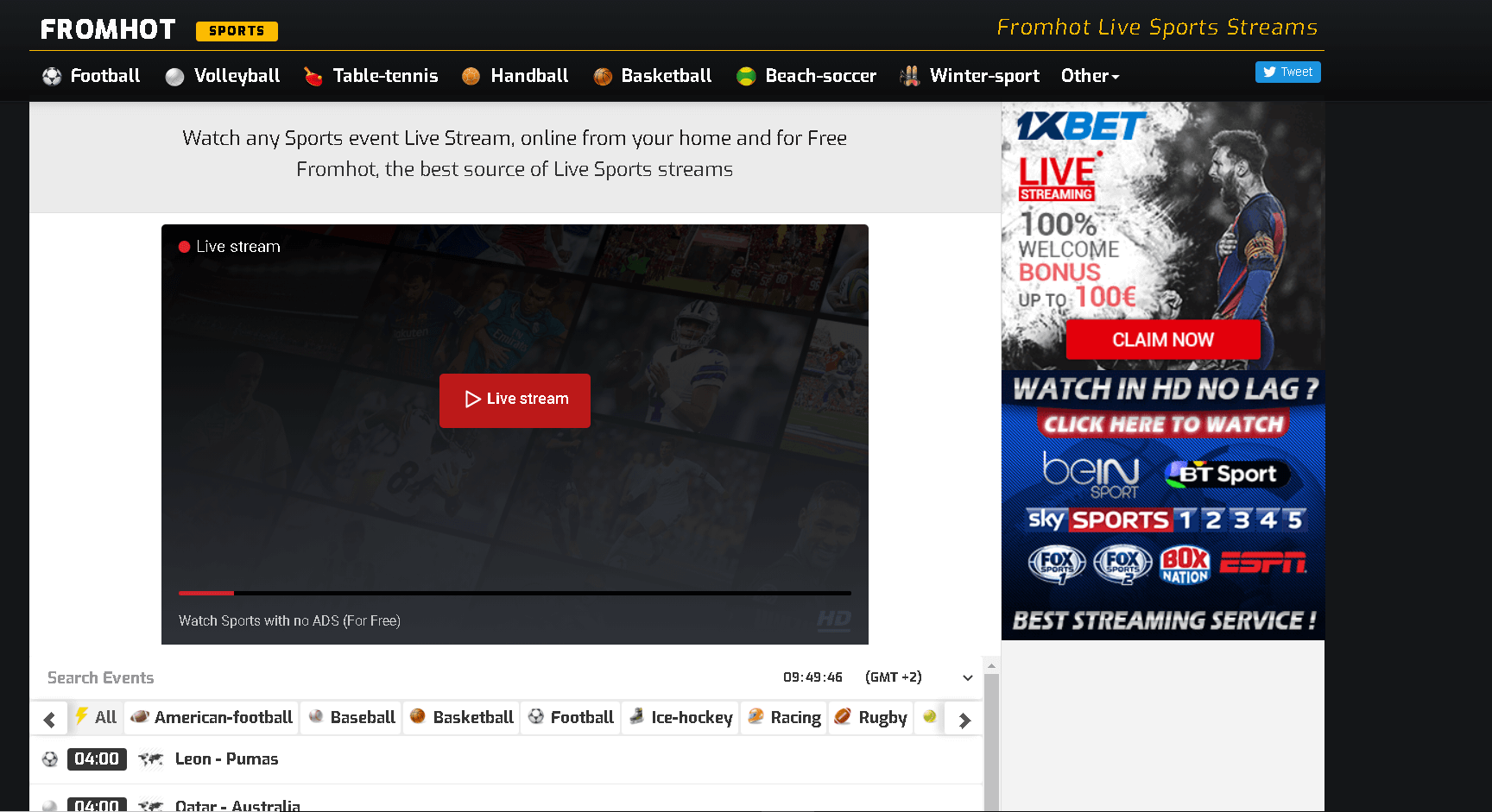This screenshot has height=812, width=1492.
Task: Click the 09:49:46 clock display
Action: (x=812, y=677)
